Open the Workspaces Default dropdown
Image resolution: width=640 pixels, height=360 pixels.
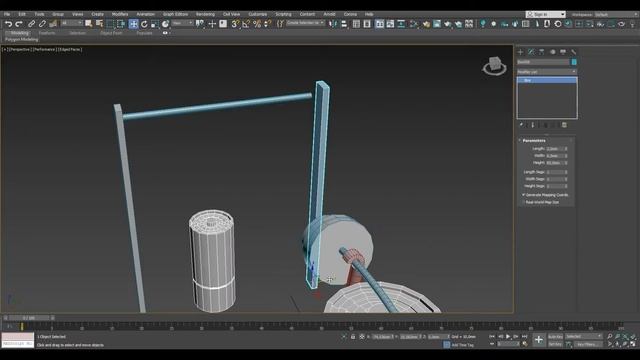(x=616, y=14)
